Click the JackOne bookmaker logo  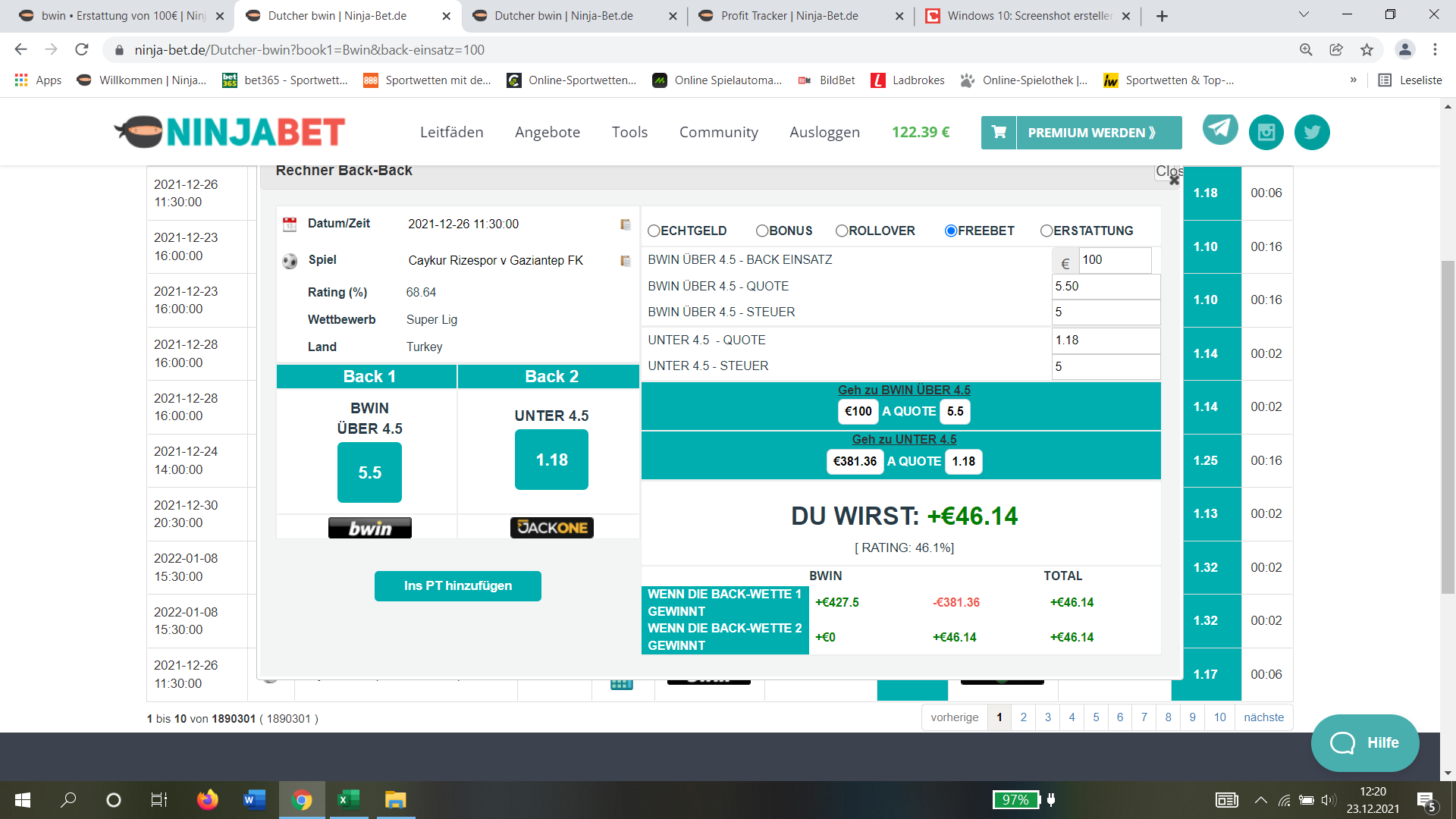[x=552, y=528]
